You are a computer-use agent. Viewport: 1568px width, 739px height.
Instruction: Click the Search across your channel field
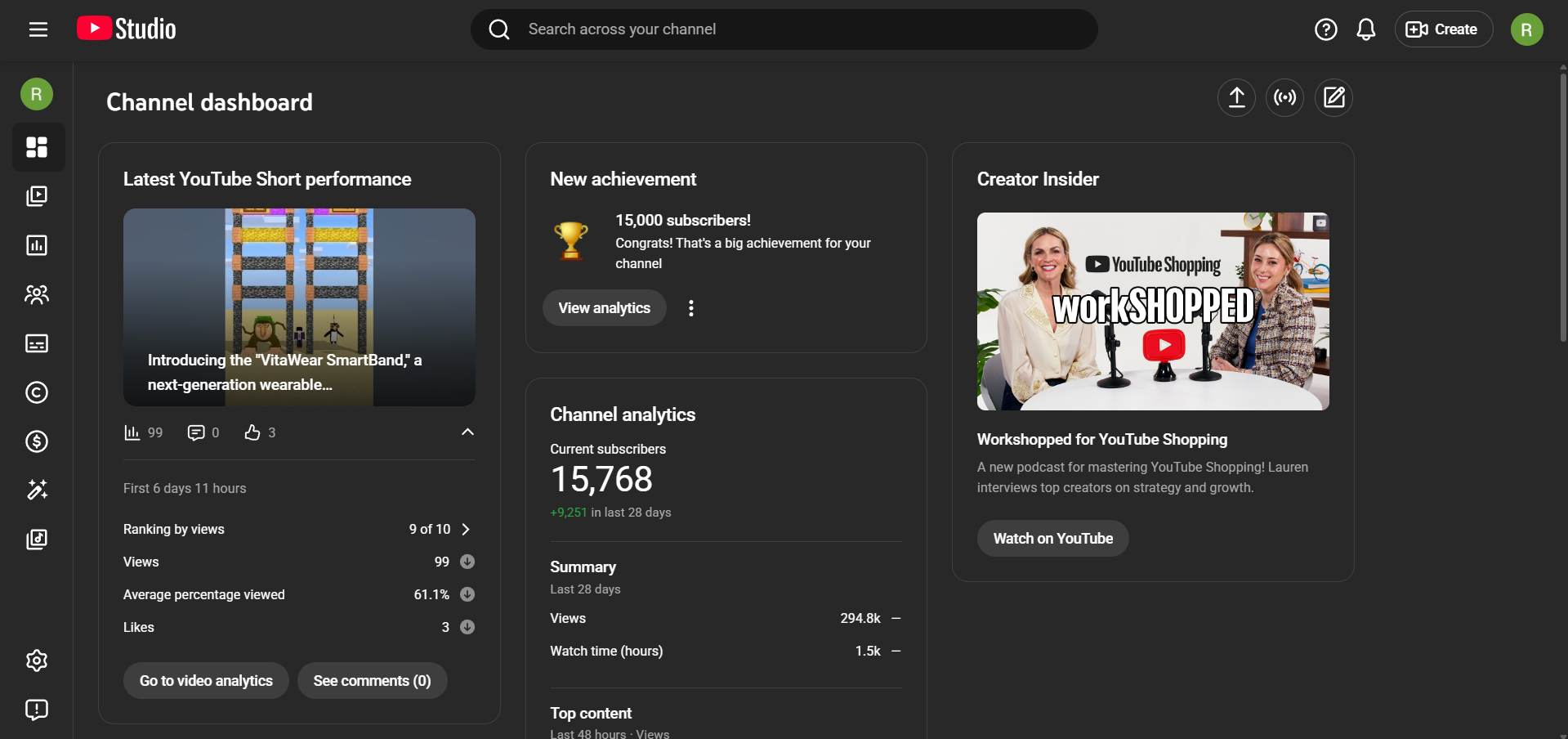coord(784,29)
